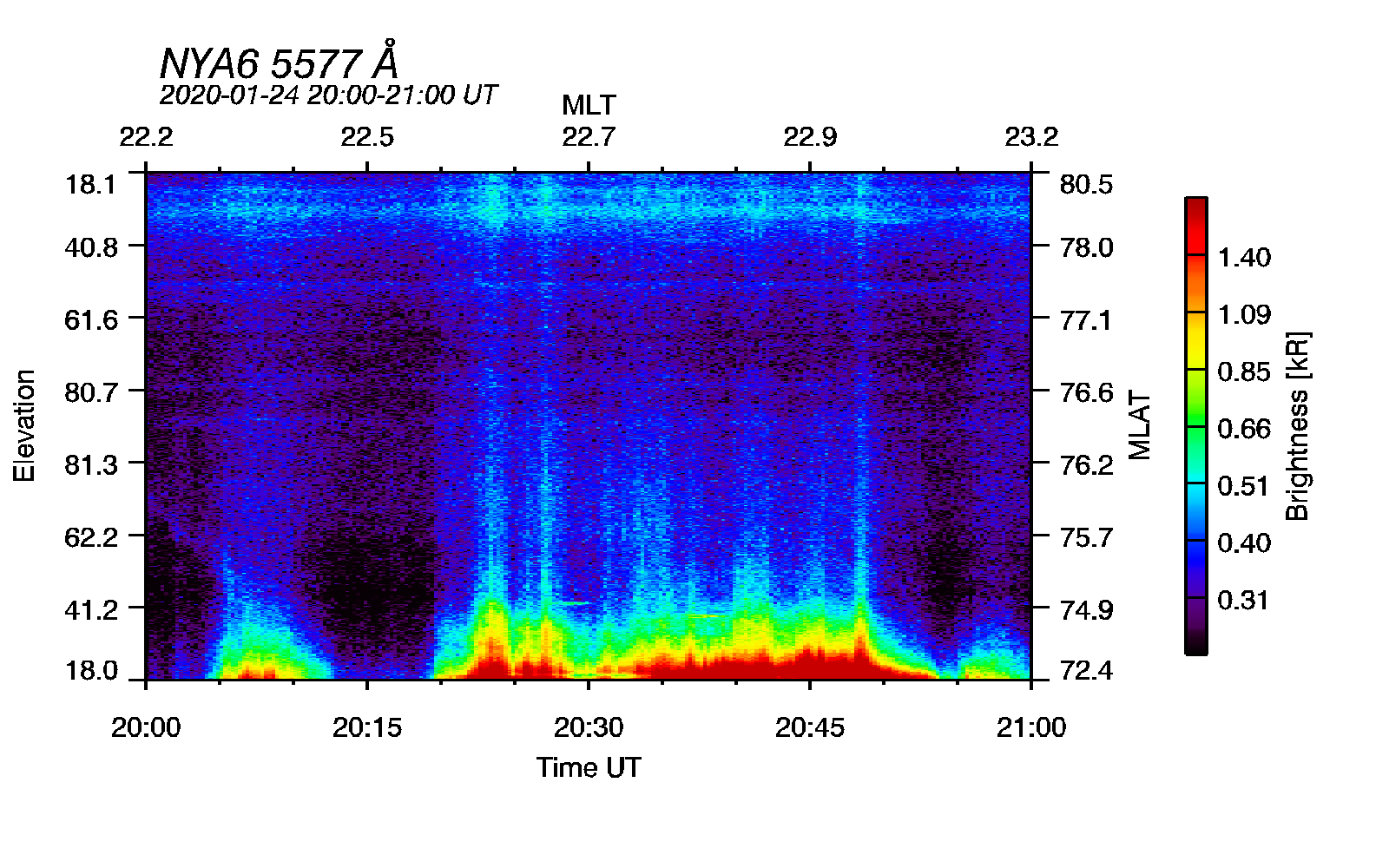Click MLAT tick label '75.7'

click(x=1086, y=537)
